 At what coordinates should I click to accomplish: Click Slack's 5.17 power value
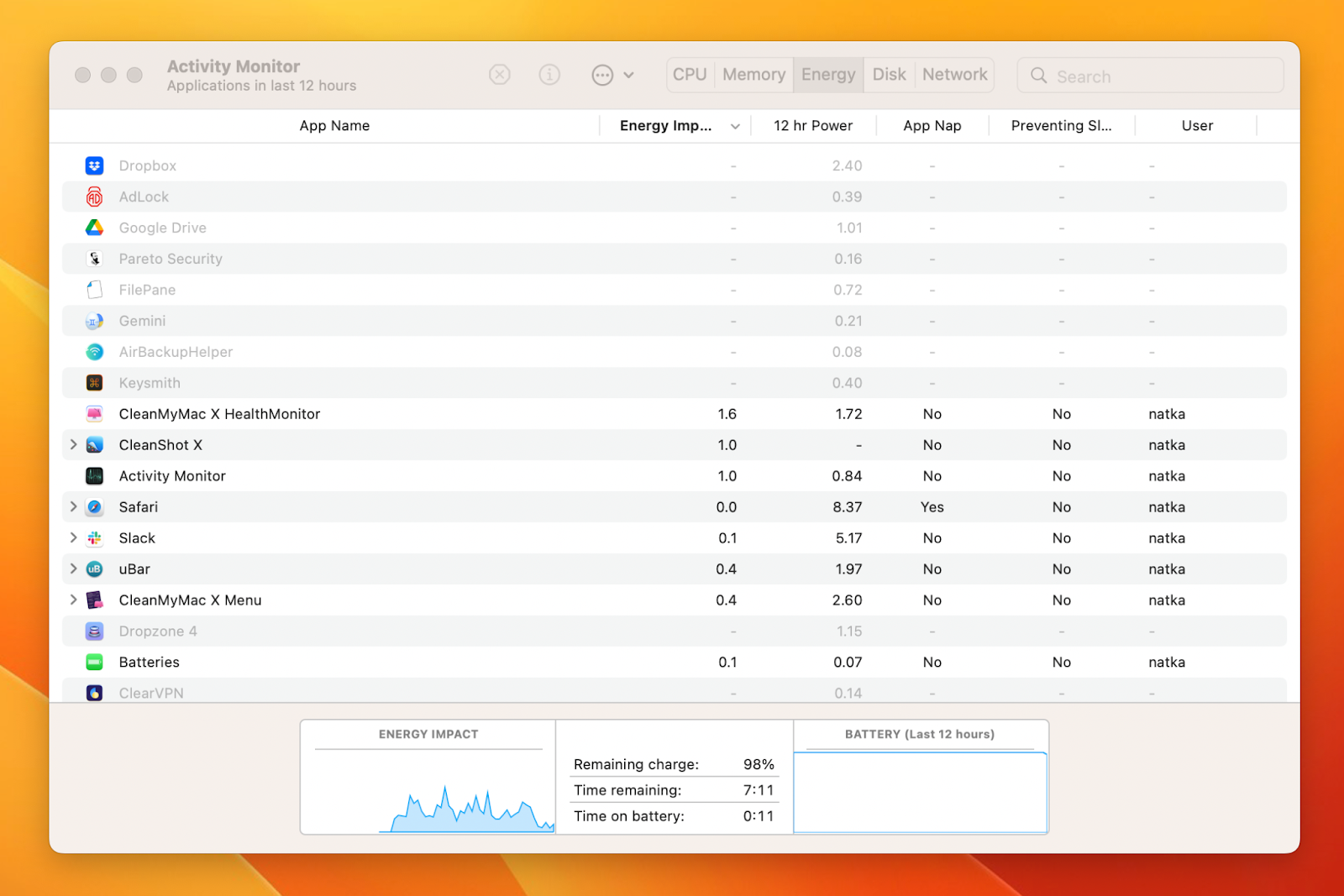848,538
